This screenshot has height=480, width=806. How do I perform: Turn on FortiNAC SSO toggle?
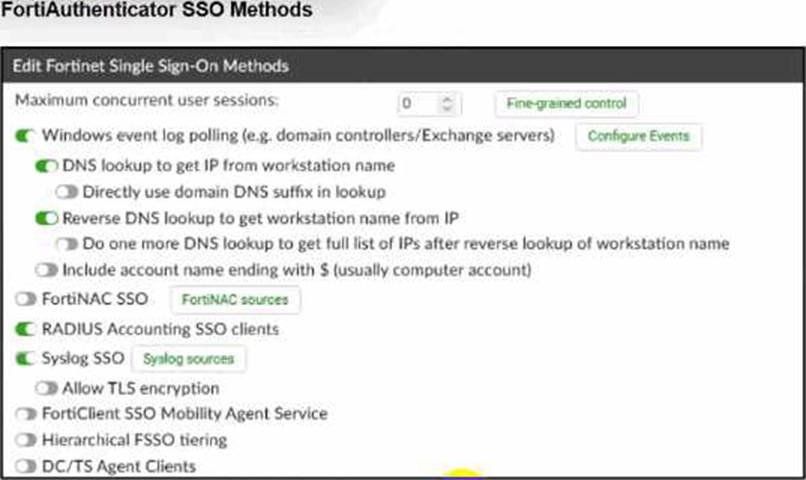click(26, 298)
